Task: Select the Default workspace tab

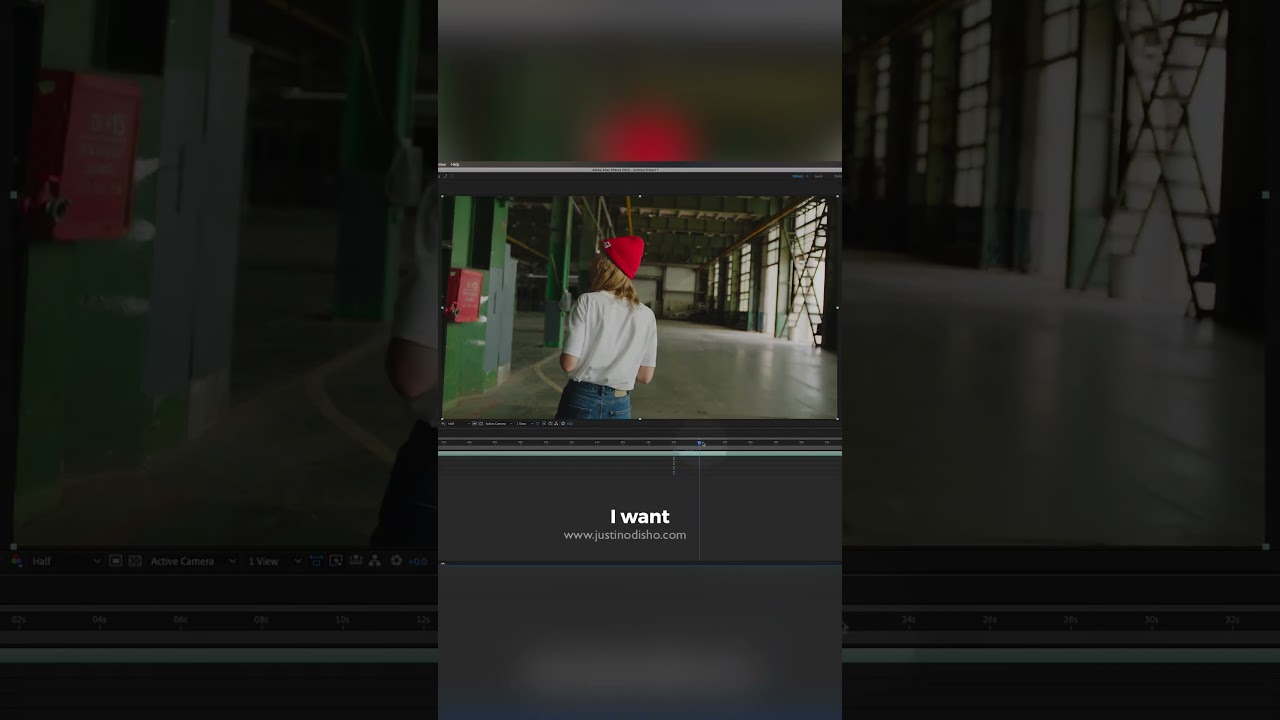Action: click(797, 176)
